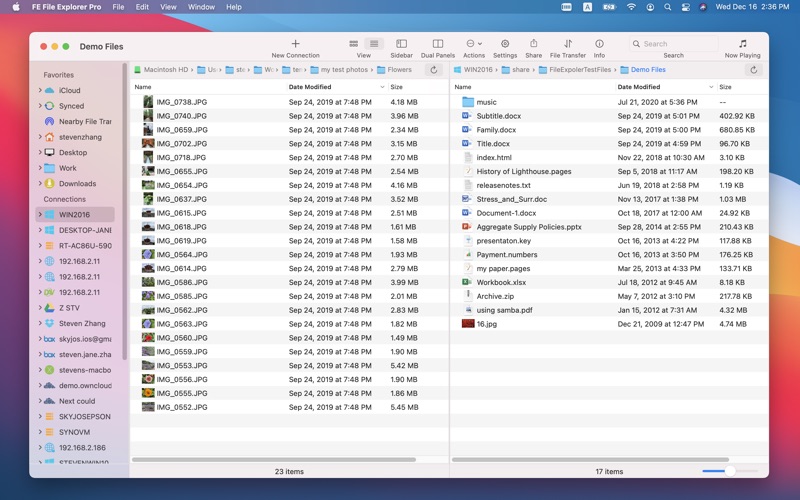This screenshot has height=500, width=800.
Task: Open the Info toolbar icon
Action: (x=599, y=44)
